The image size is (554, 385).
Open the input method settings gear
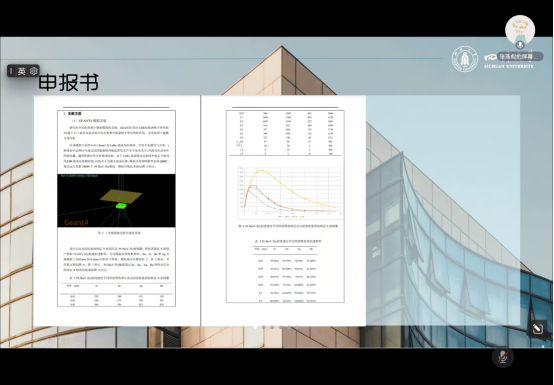34,71
